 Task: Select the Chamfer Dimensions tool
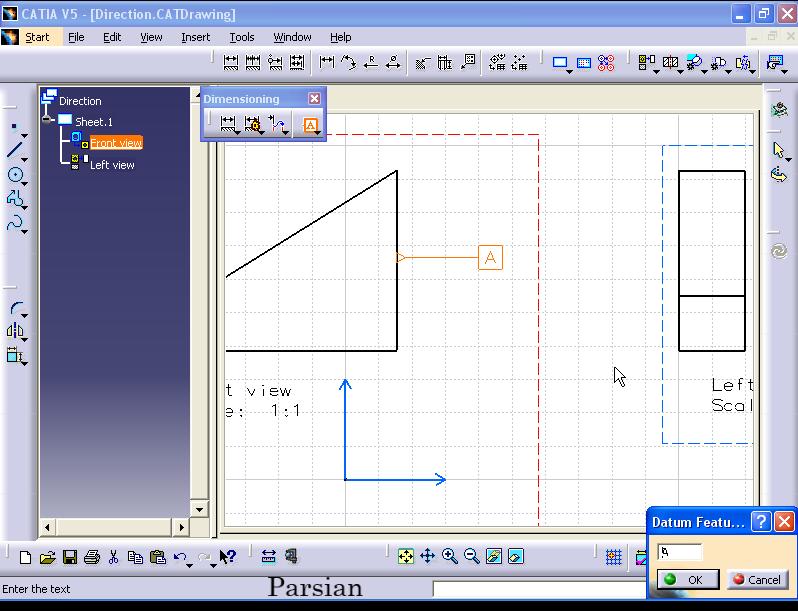tap(422, 63)
